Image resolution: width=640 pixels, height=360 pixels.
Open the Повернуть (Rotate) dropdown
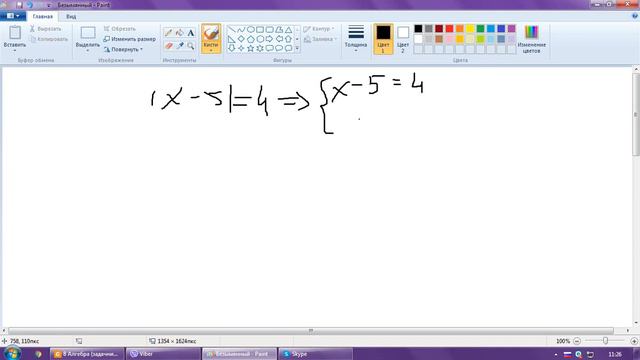[x=123, y=49]
